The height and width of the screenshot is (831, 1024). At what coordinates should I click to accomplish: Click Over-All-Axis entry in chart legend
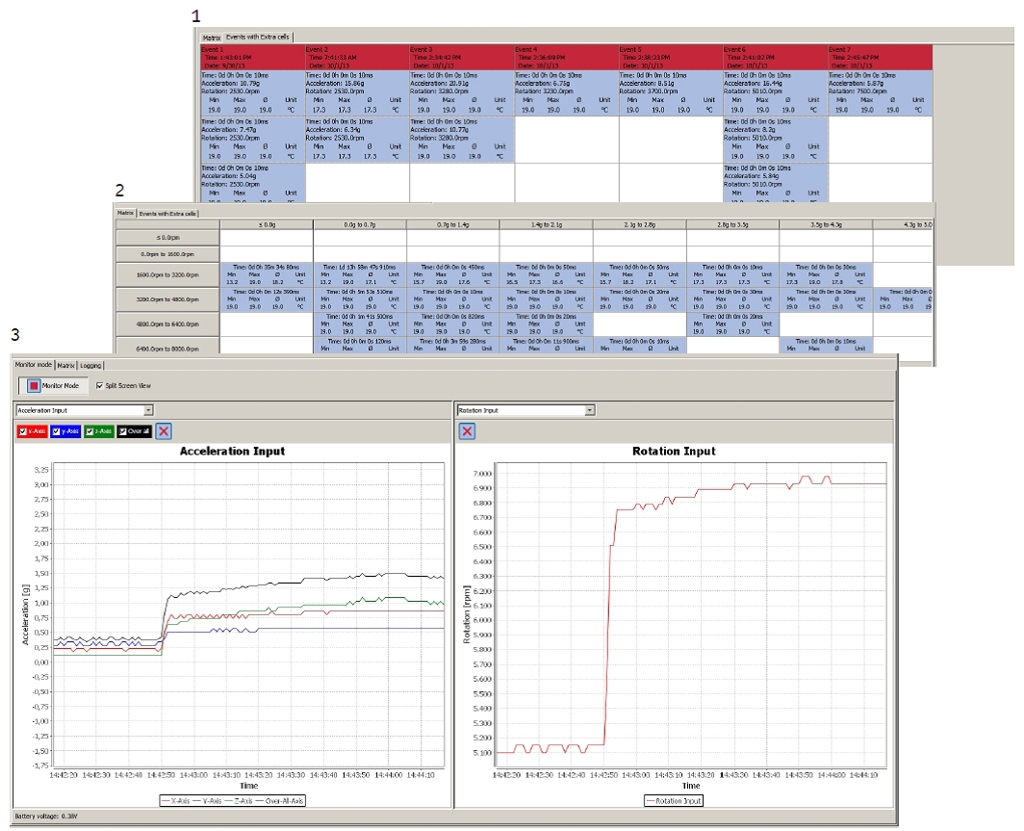(x=280, y=800)
